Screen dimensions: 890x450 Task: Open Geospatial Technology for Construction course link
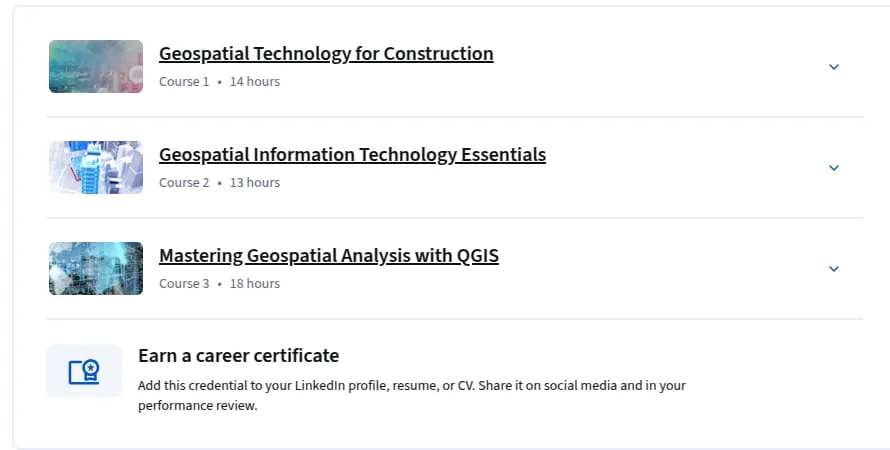pos(326,53)
